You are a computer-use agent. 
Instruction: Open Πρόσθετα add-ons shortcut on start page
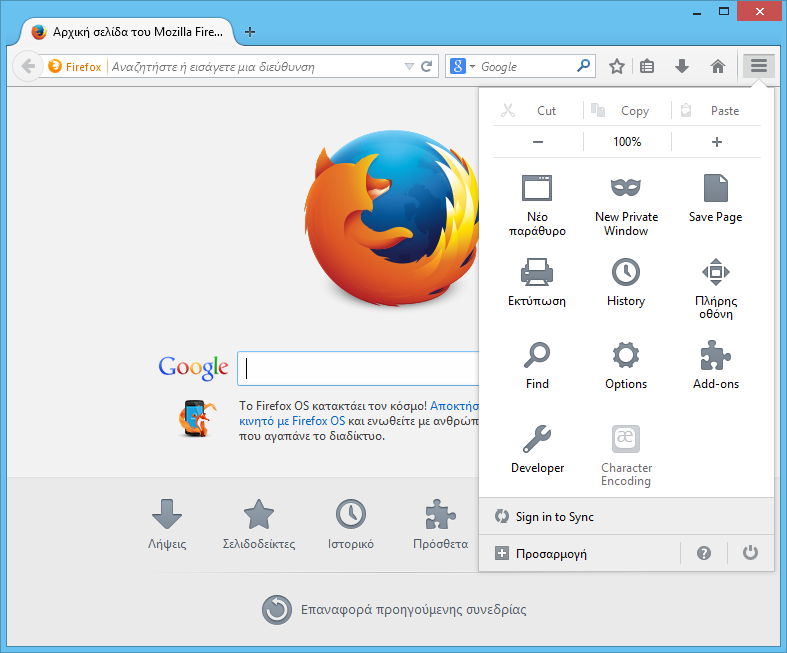point(440,525)
